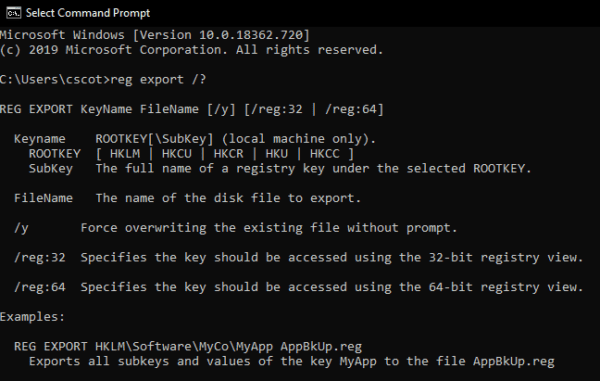Click HKCU in the ROOTKEY list
The image size is (600, 381).
coord(176,154)
